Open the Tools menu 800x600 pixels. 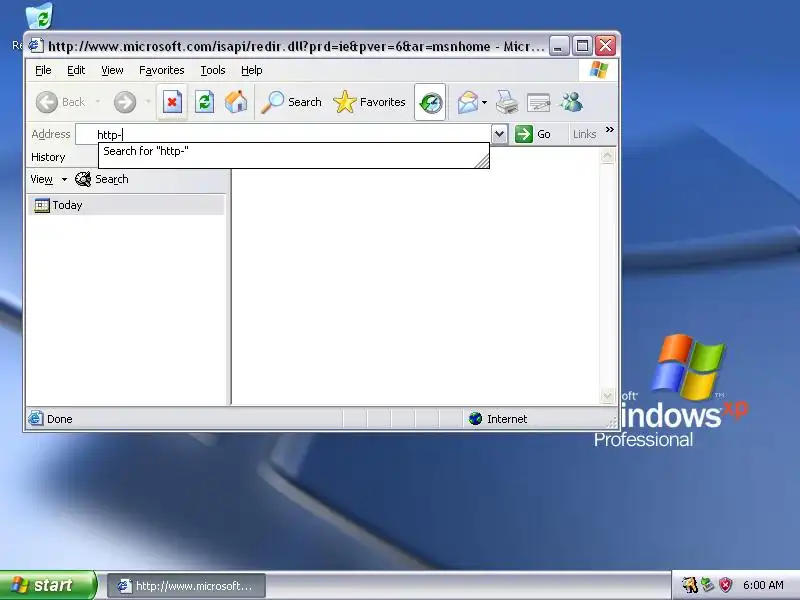coord(213,70)
